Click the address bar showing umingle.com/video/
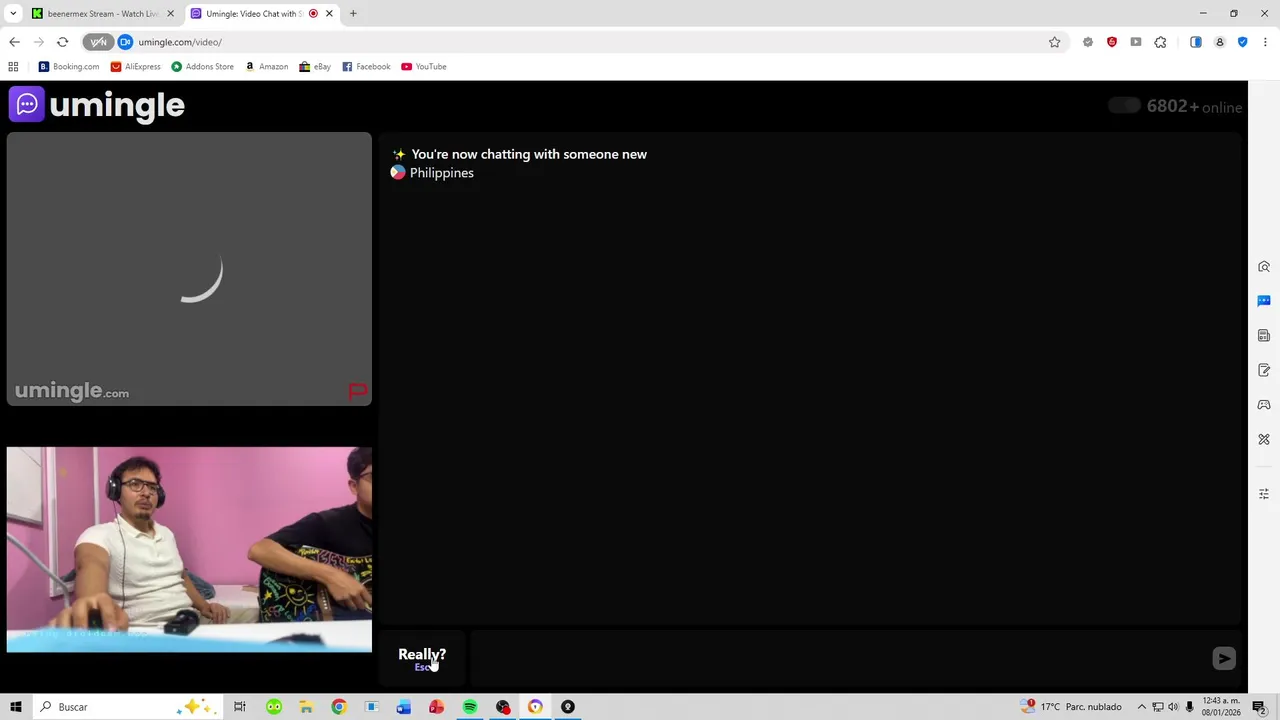Viewport: 1280px width, 720px height. (x=590, y=42)
